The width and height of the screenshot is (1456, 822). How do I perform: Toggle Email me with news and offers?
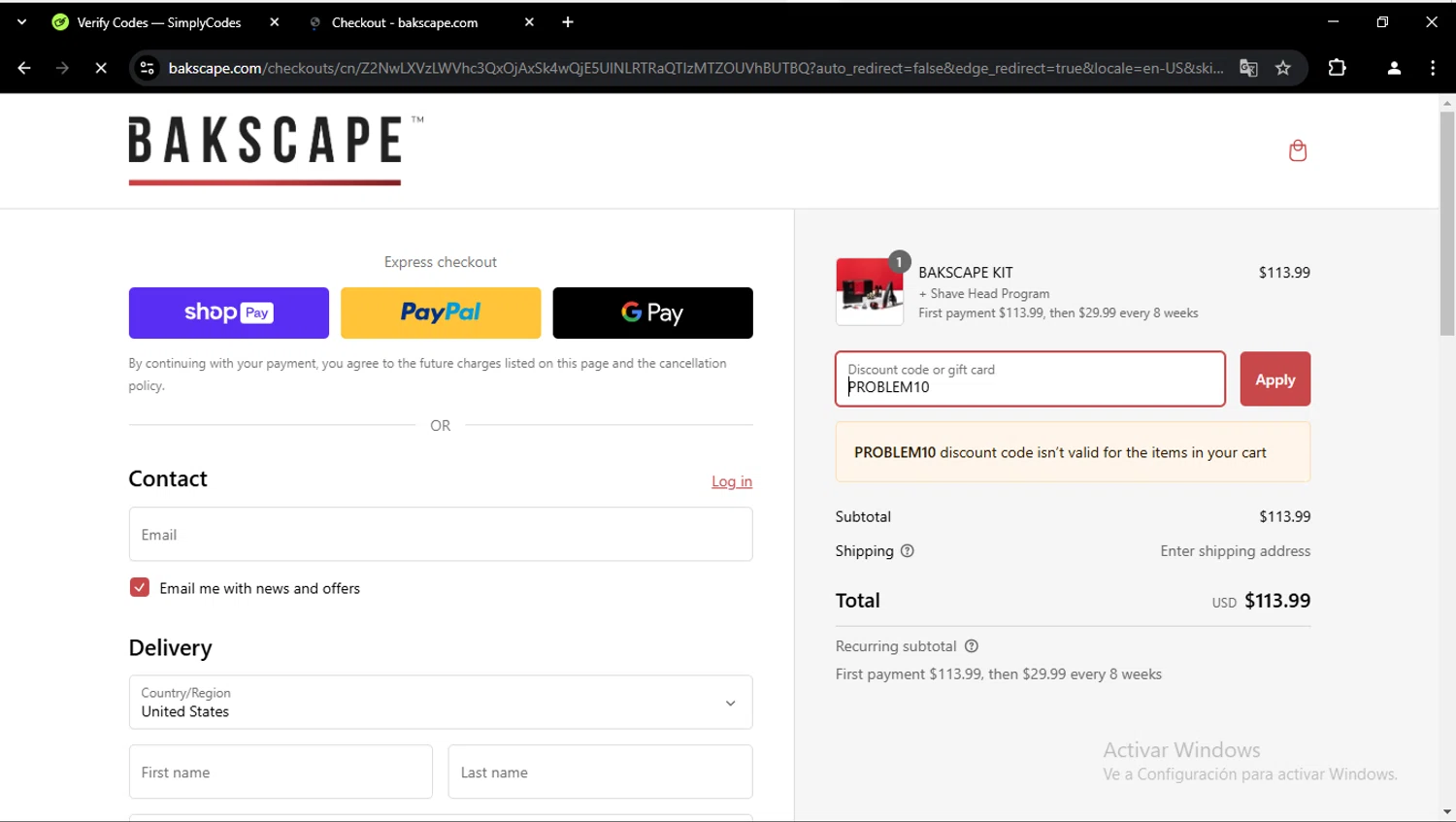(140, 588)
